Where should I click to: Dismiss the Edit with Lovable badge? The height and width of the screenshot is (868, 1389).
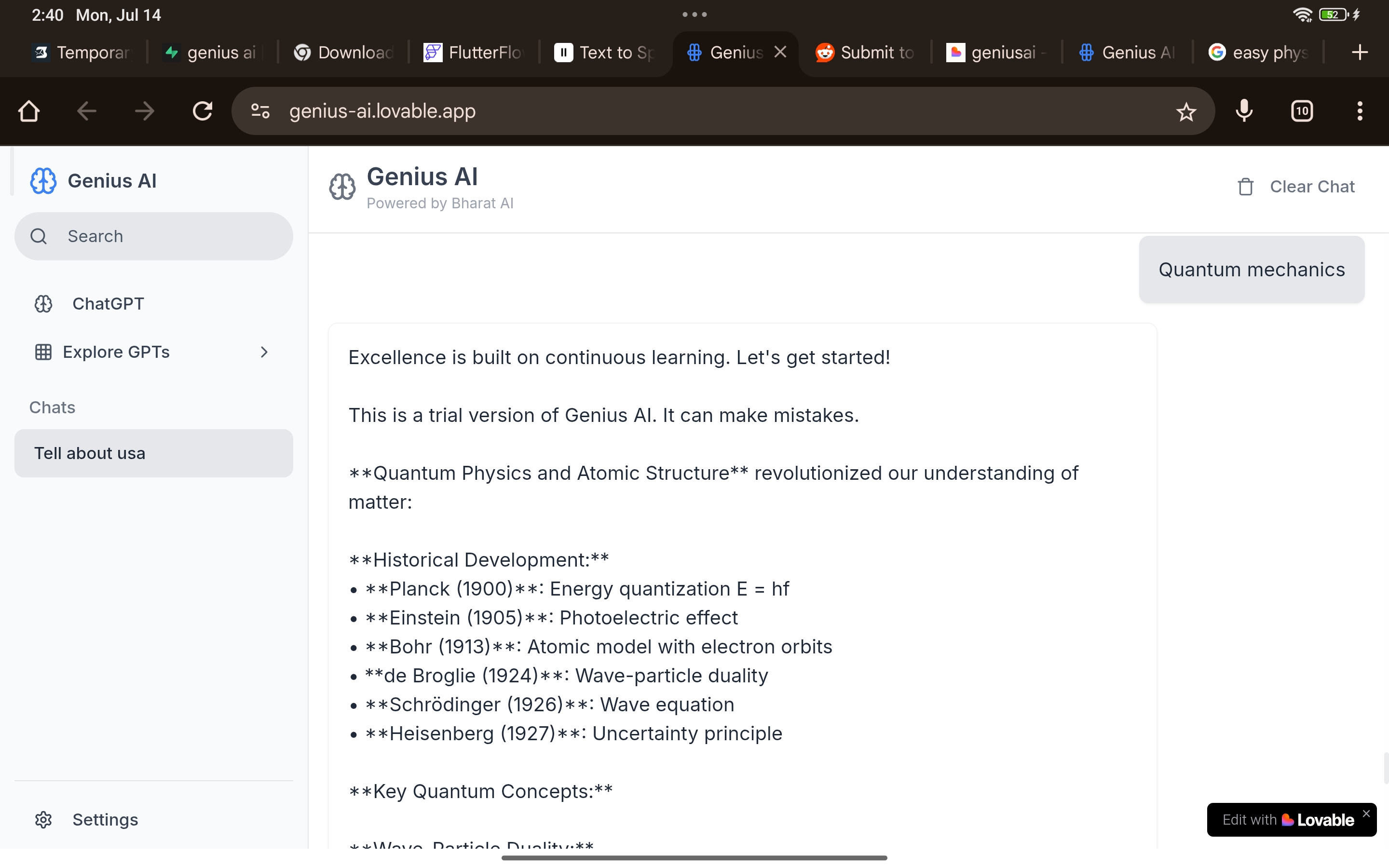[x=1366, y=814]
